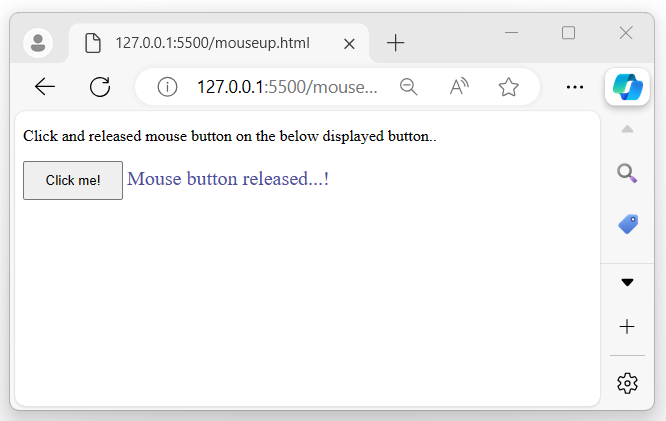This screenshot has width=666, height=421.
Task: Select the mouseup.html browser tab
Action: (x=212, y=43)
